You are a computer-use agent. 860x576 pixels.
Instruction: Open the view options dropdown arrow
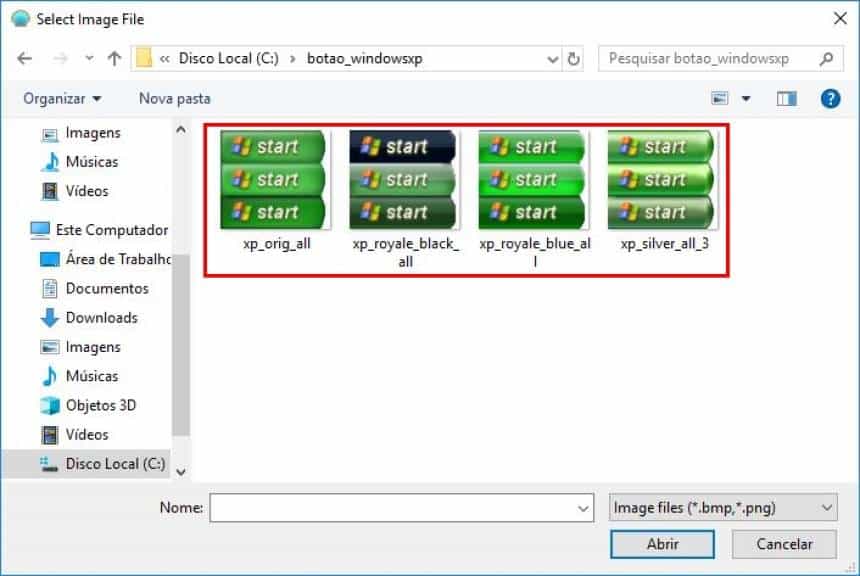(746, 99)
